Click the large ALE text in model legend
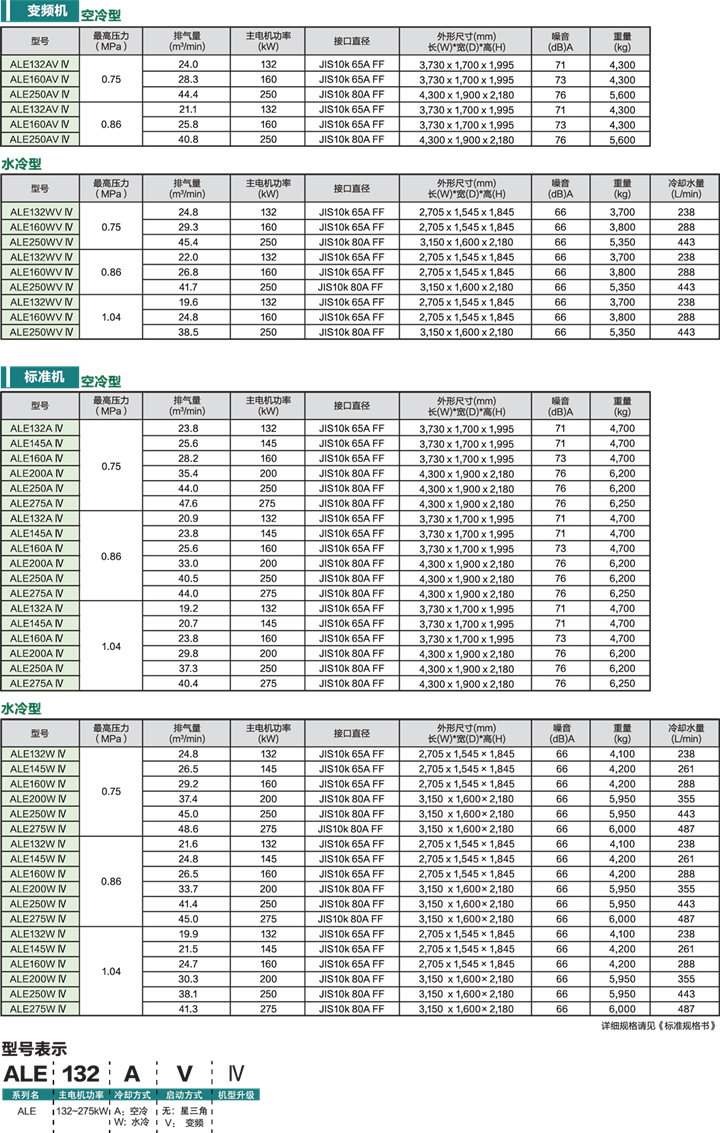Viewport: 720px width, 1133px height. pos(26,1074)
